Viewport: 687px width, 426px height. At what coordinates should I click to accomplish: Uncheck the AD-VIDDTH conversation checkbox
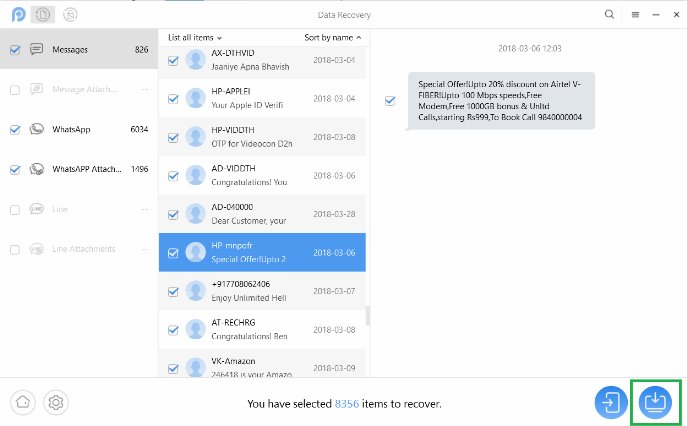tap(173, 176)
